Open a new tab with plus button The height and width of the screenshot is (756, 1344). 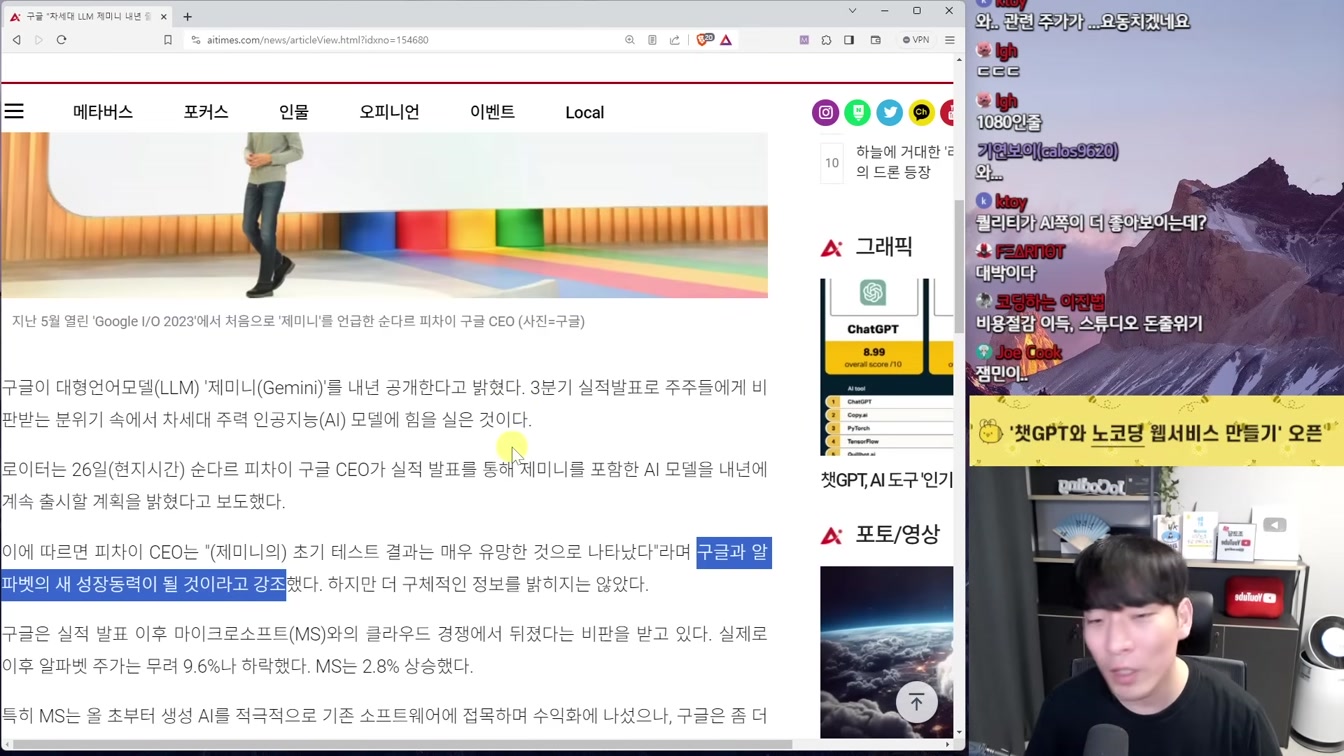click(187, 17)
